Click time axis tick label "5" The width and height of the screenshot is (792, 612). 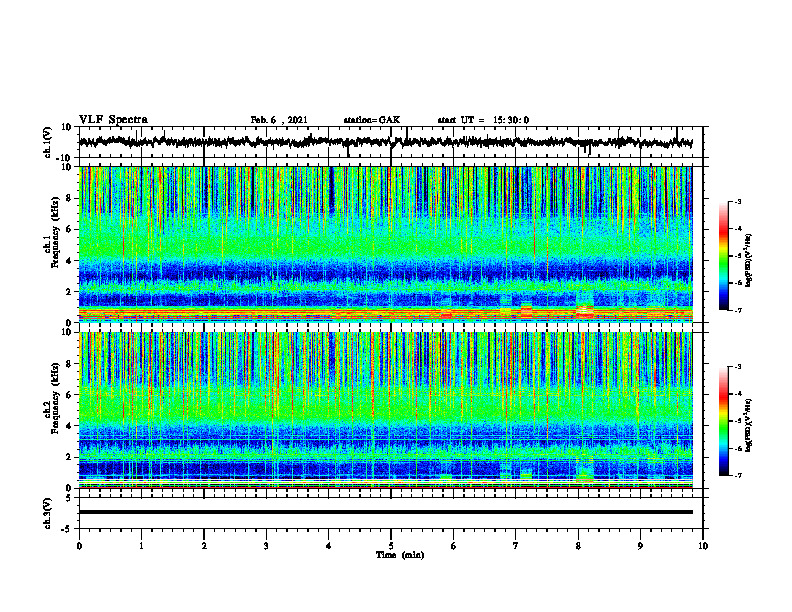[391, 546]
